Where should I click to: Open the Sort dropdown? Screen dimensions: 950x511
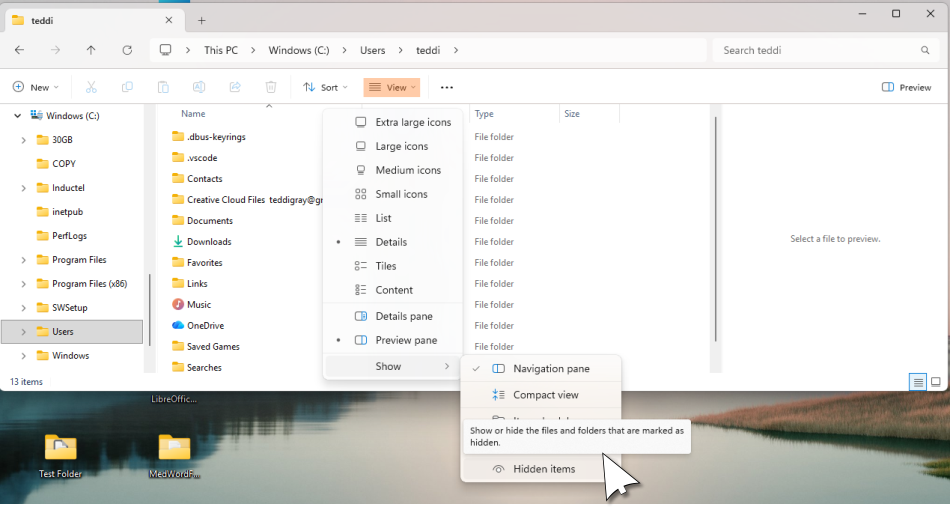pyautogui.click(x=325, y=87)
